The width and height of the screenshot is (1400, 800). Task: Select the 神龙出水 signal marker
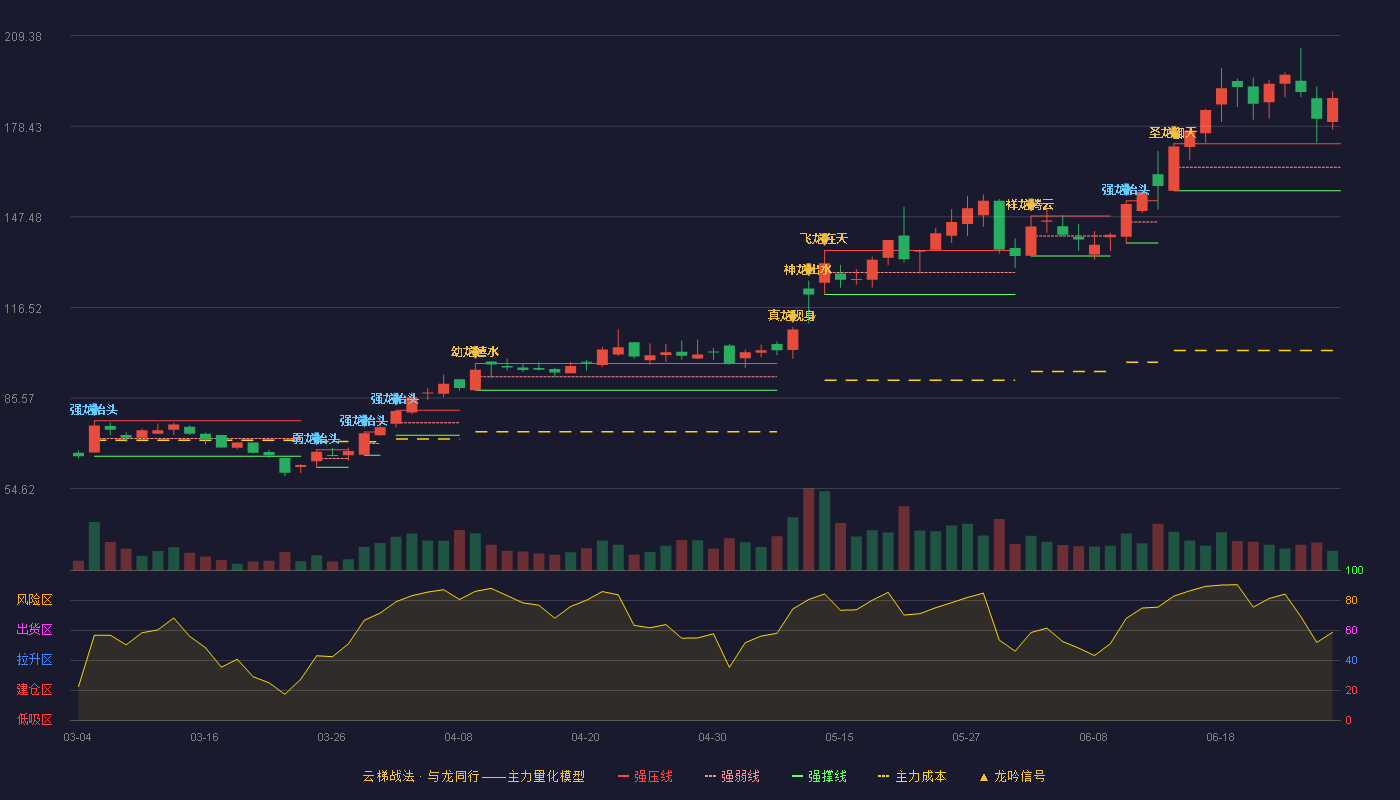click(x=808, y=269)
